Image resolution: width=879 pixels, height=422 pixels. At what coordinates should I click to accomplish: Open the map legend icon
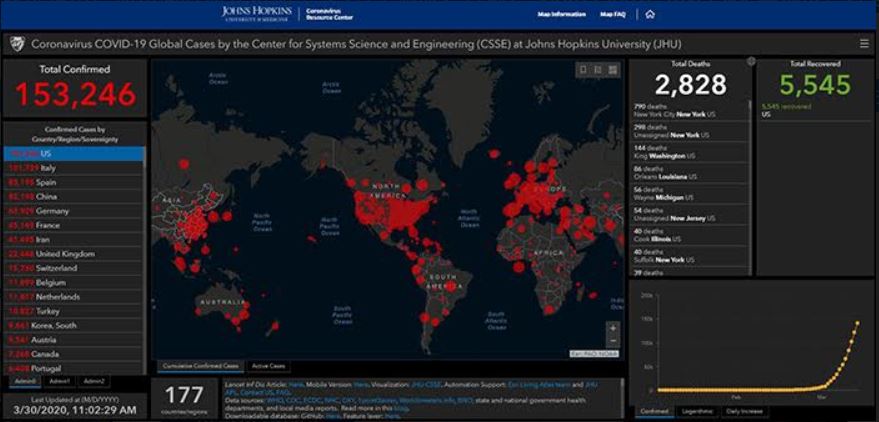click(x=598, y=69)
